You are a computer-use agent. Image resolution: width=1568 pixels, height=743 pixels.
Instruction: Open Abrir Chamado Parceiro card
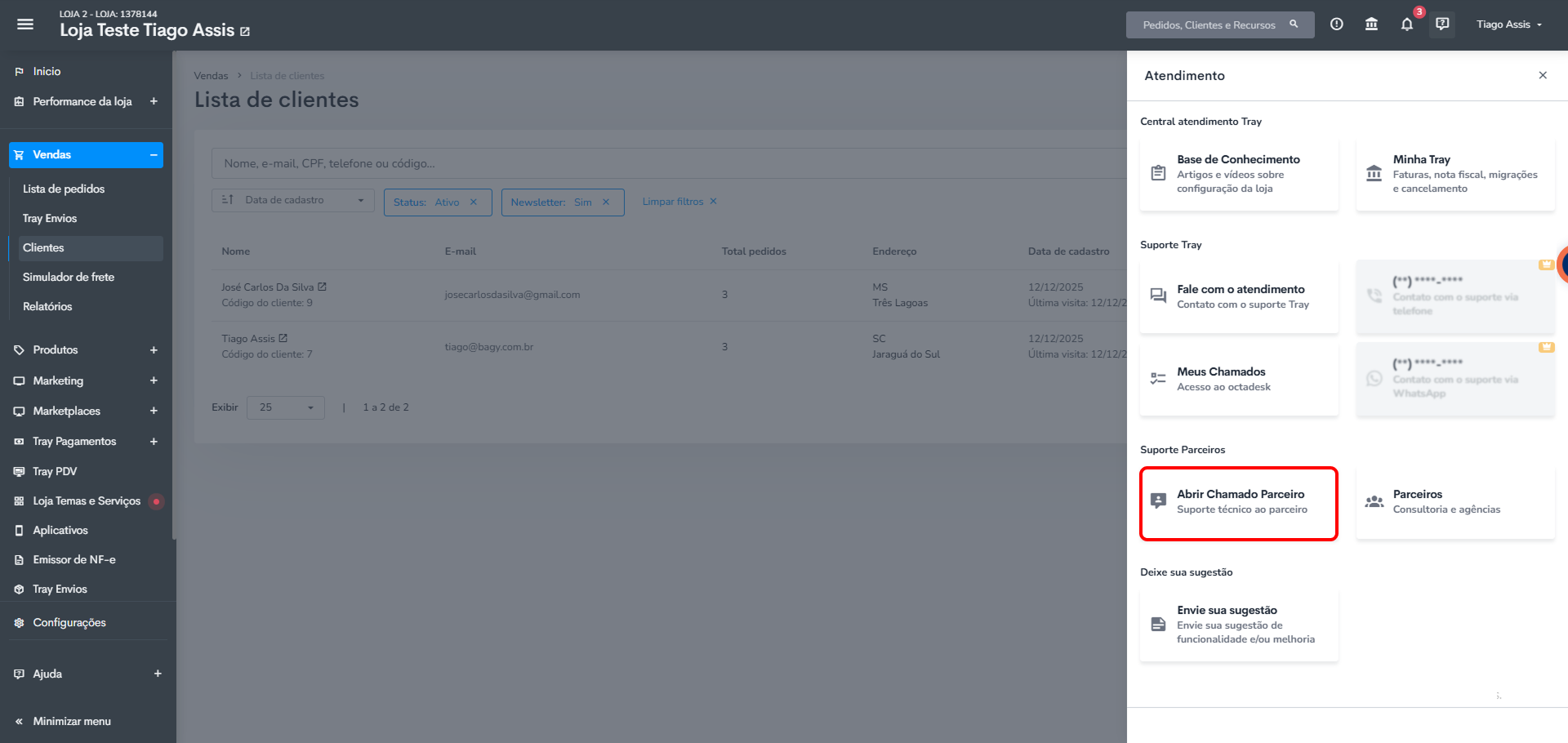coord(1239,503)
